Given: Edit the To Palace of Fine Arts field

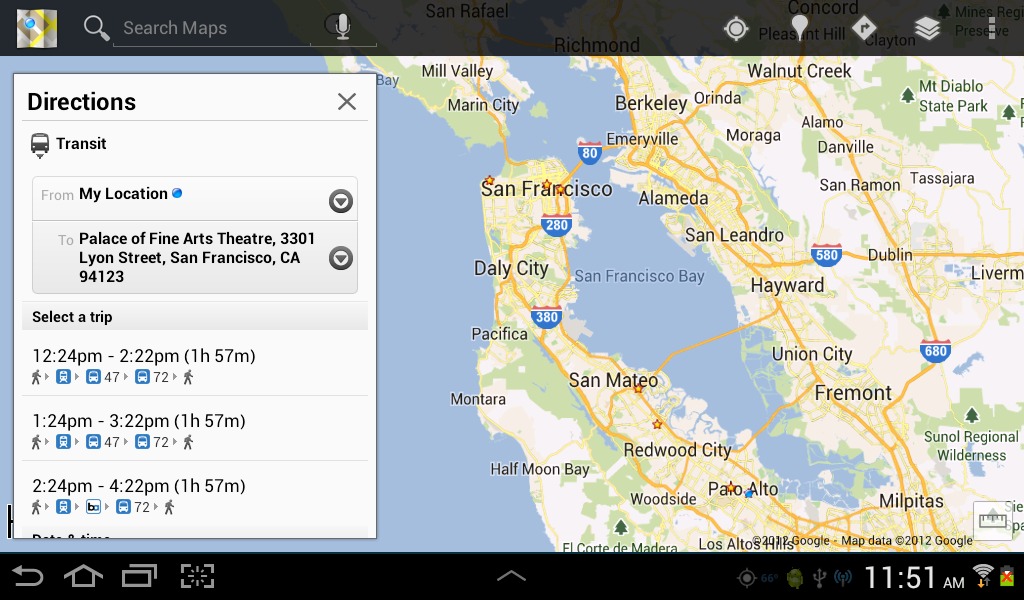Looking at the screenshot, I should pyautogui.click(x=195, y=257).
